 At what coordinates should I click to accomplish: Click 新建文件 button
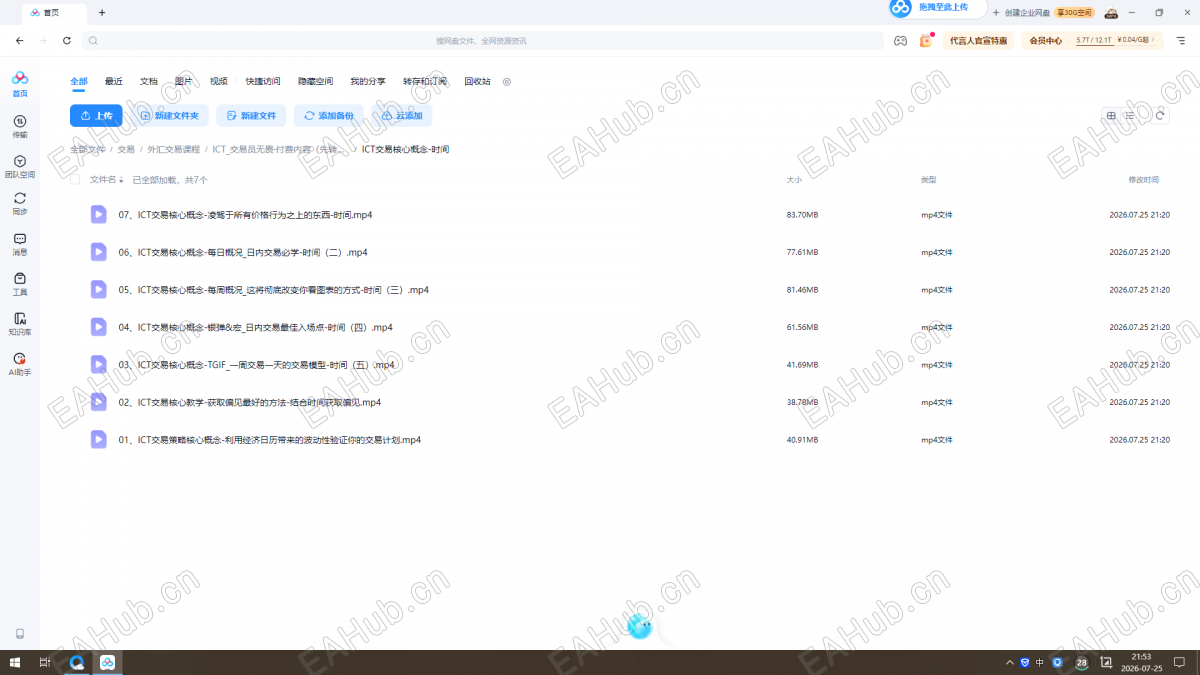(x=251, y=116)
